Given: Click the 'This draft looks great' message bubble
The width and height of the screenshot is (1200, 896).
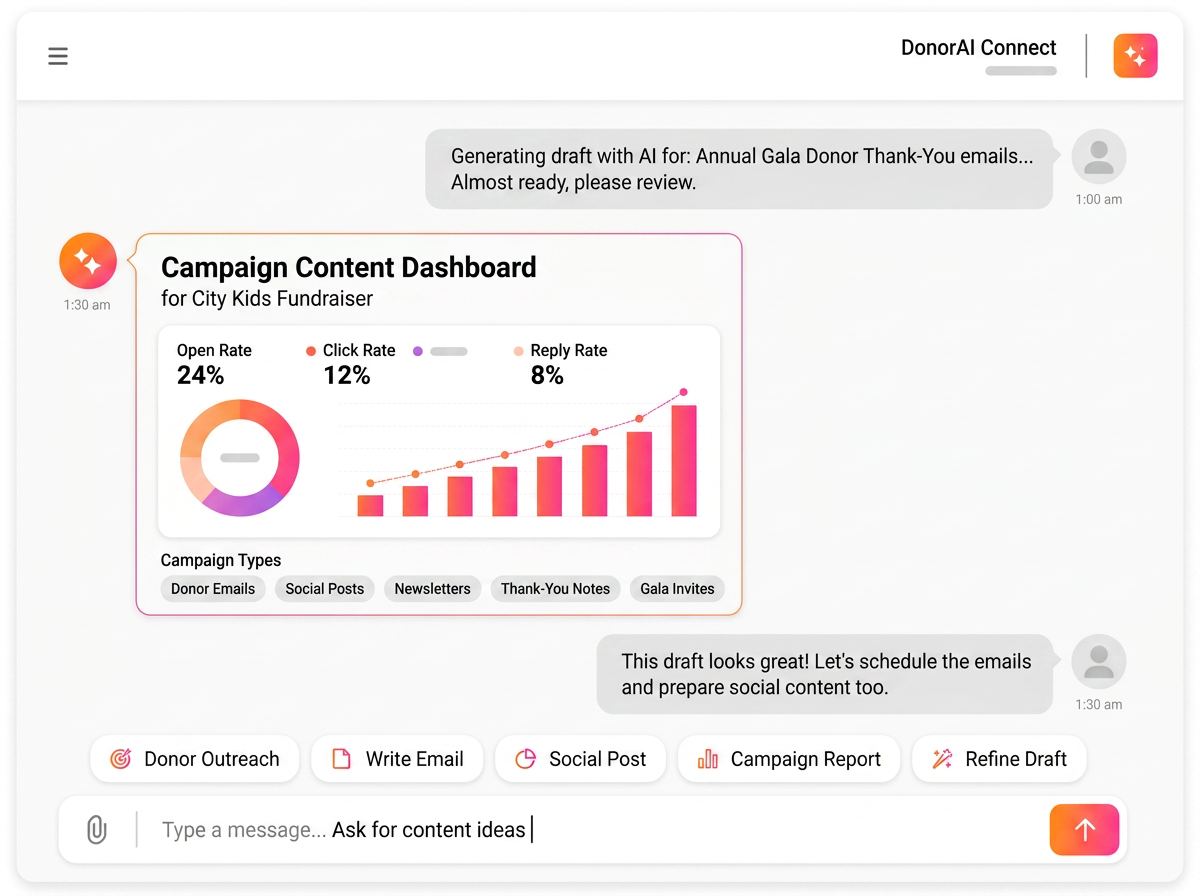Looking at the screenshot, I should click(x=825, y=674).
